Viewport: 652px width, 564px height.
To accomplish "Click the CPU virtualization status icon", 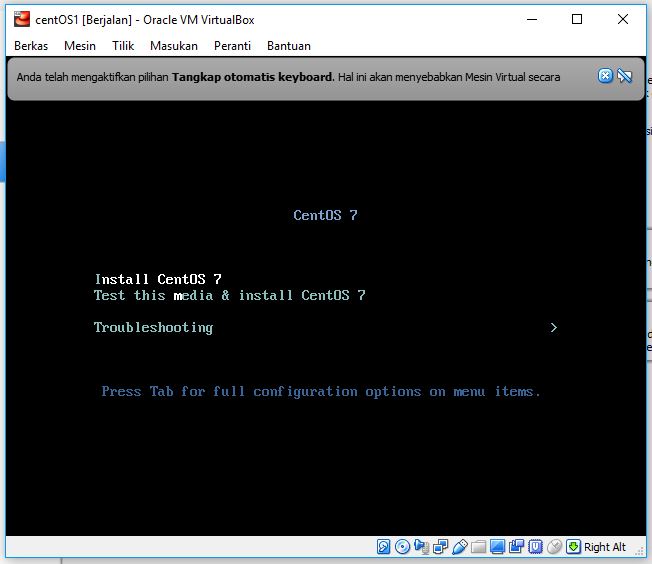I will coord(535,547).
